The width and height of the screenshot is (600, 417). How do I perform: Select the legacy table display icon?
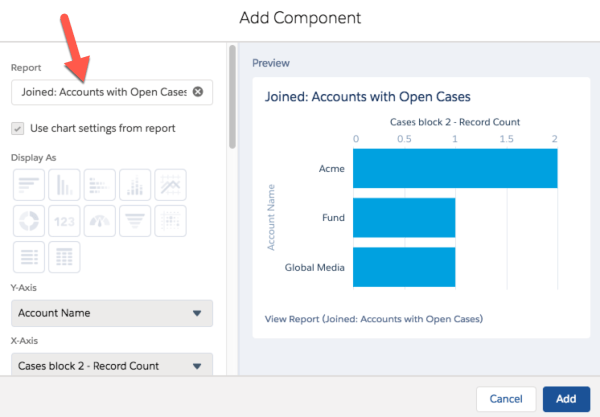[x=29, y=257]
